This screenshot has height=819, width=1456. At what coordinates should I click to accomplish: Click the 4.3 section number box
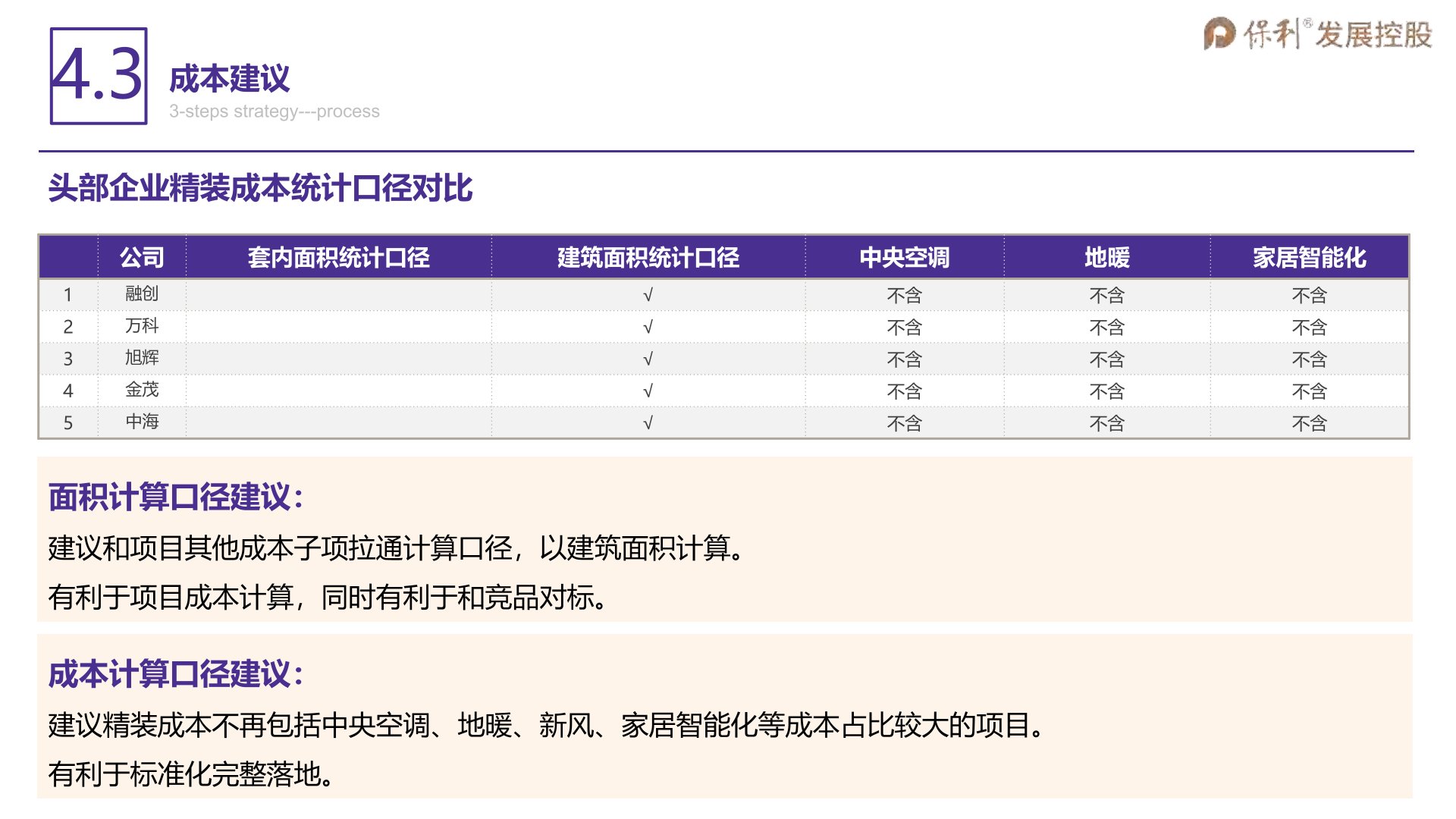tap(99, 76)
